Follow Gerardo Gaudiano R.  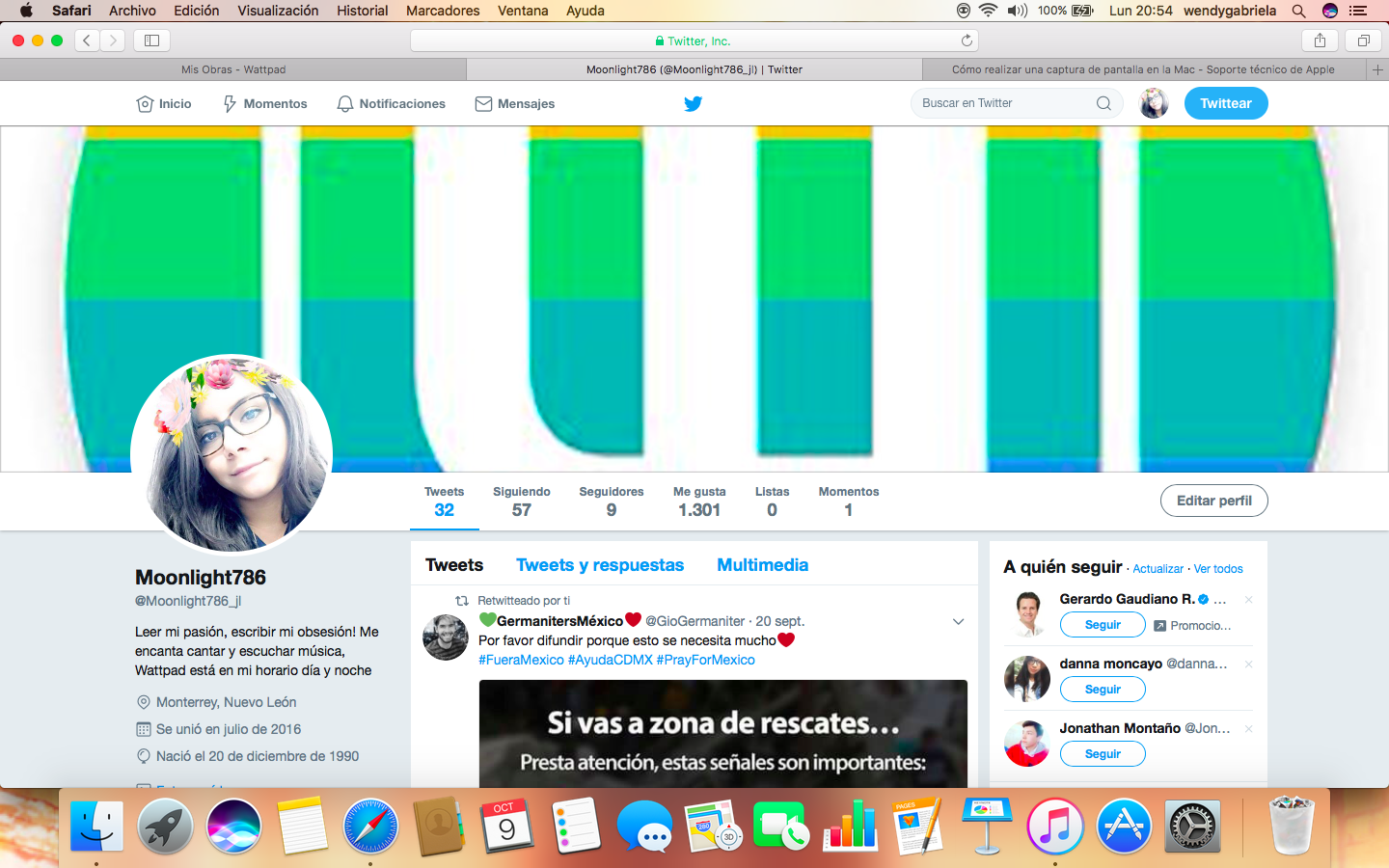click(1103, 625)
